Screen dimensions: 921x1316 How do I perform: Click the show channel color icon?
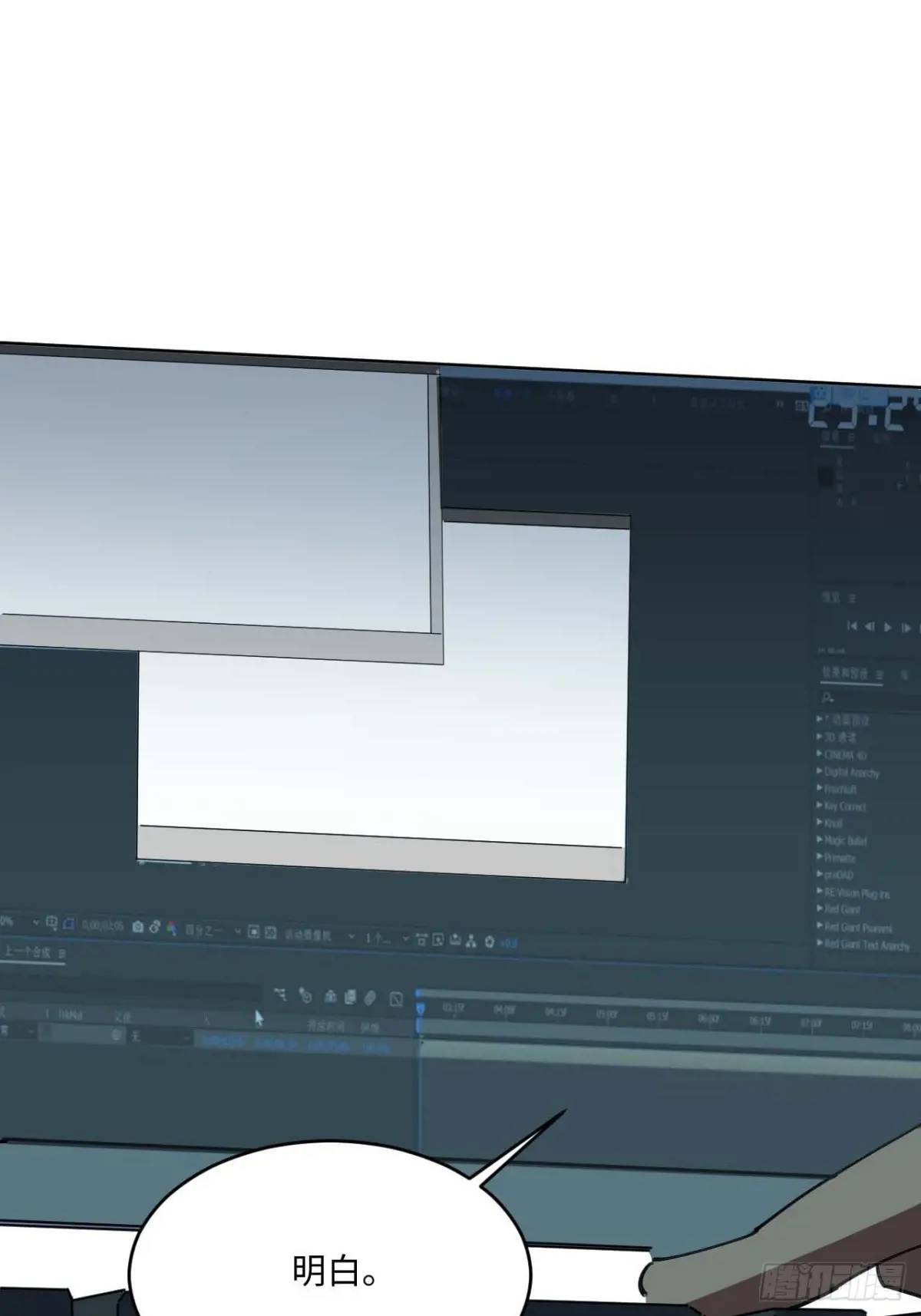coord(170,928)
